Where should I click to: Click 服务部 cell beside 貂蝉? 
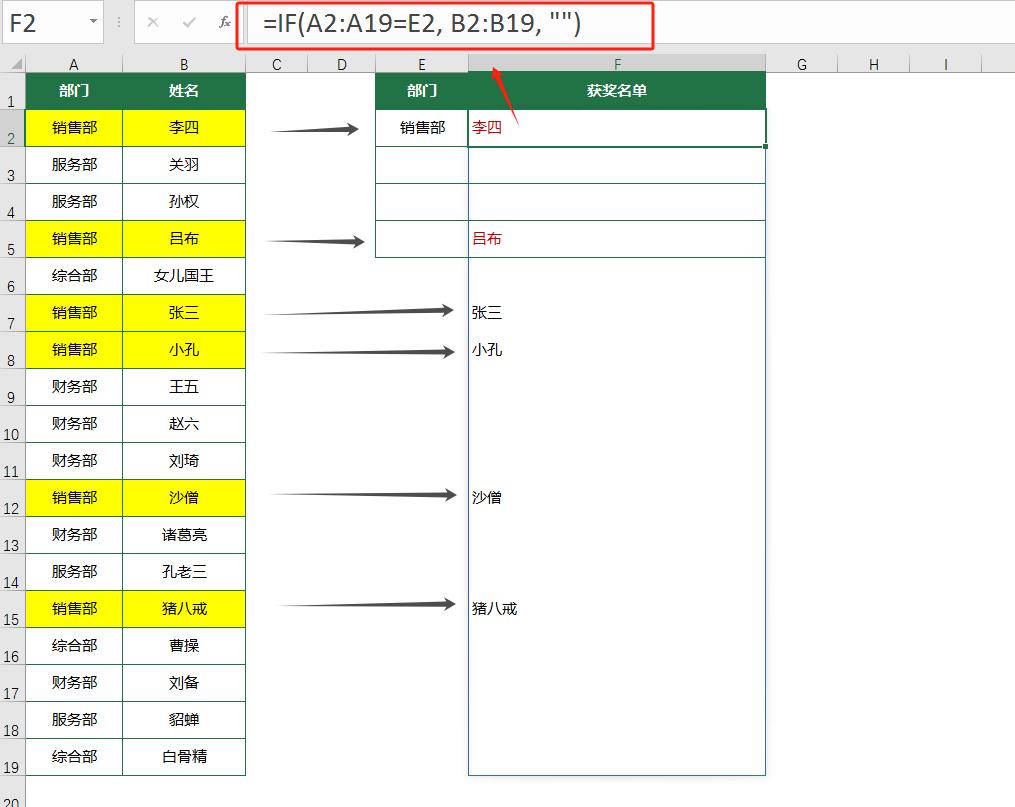tap(74, 720)
